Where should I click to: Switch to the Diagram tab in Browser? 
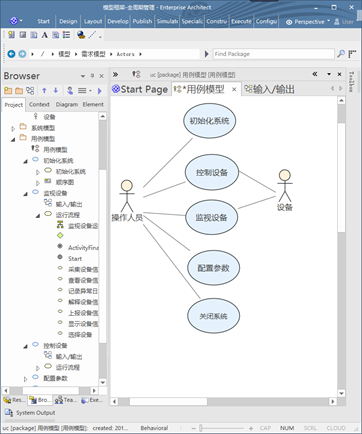[x=67, y=104]
